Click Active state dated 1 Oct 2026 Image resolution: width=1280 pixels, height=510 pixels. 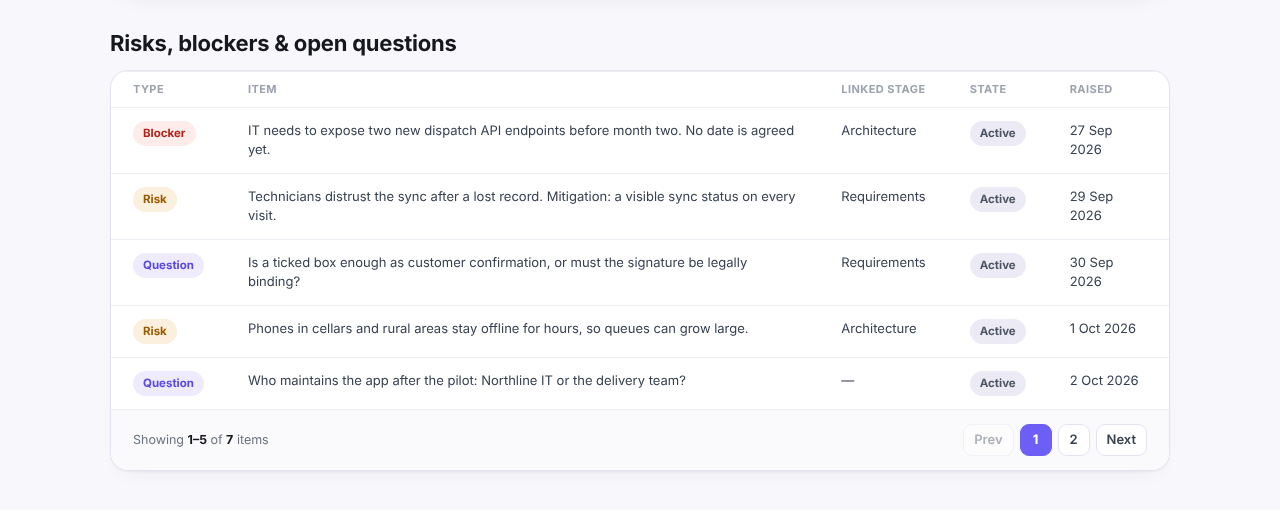[998, 331]
